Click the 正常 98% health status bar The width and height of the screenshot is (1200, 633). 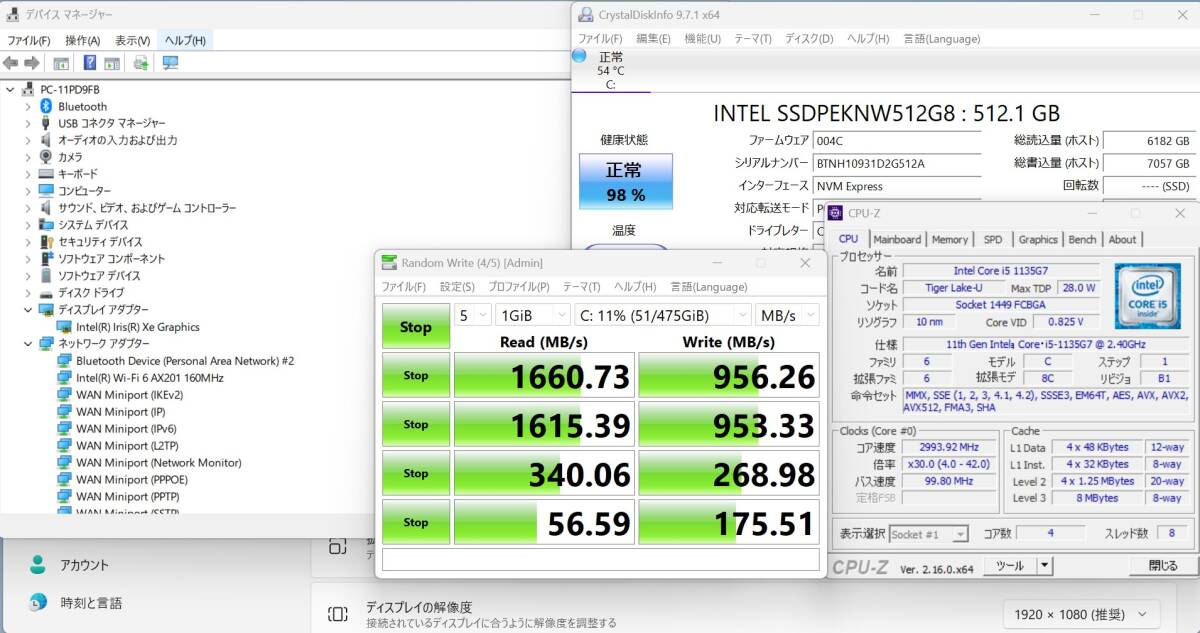tap(625, 181)
